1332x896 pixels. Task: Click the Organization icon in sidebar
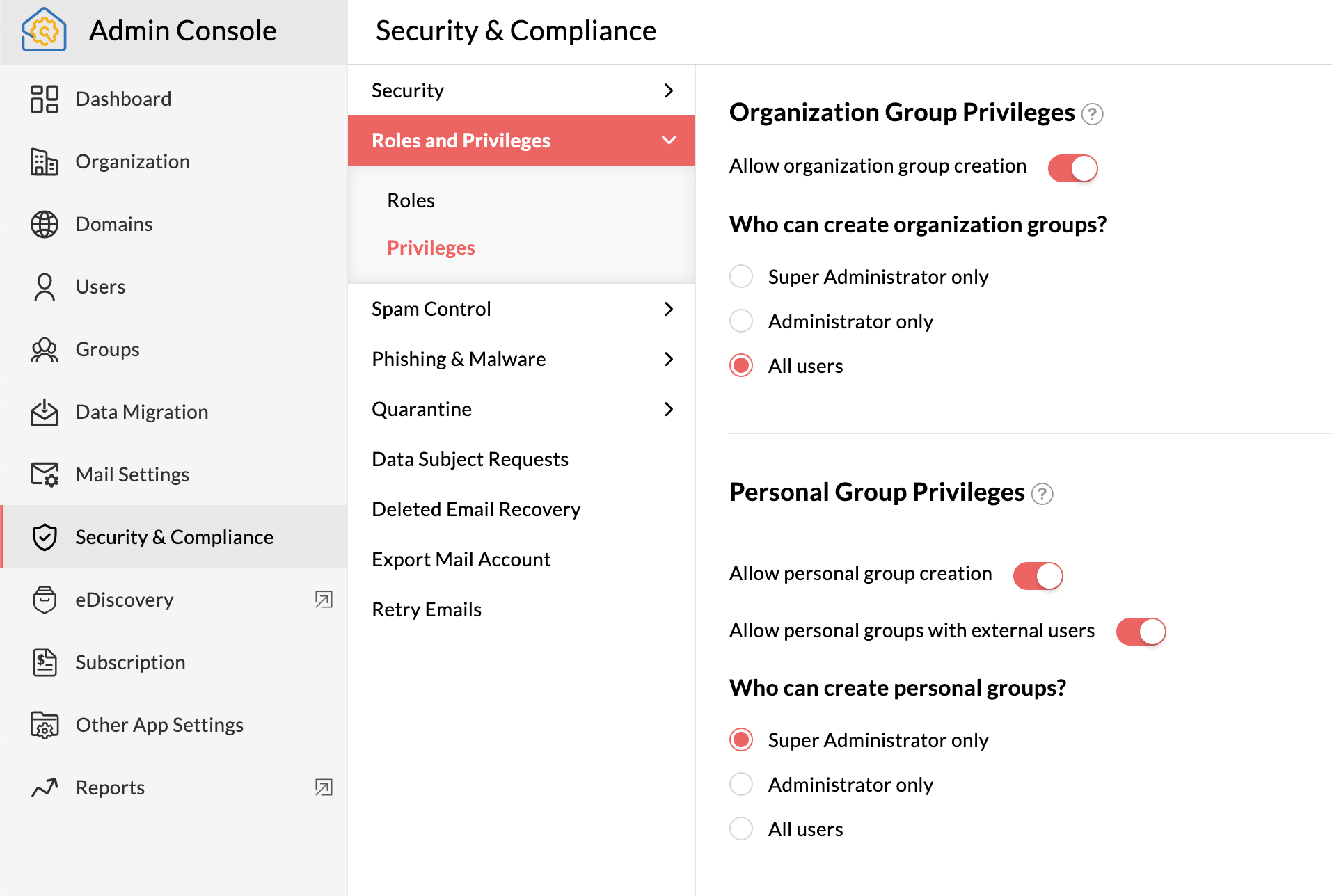coord(45,161)
